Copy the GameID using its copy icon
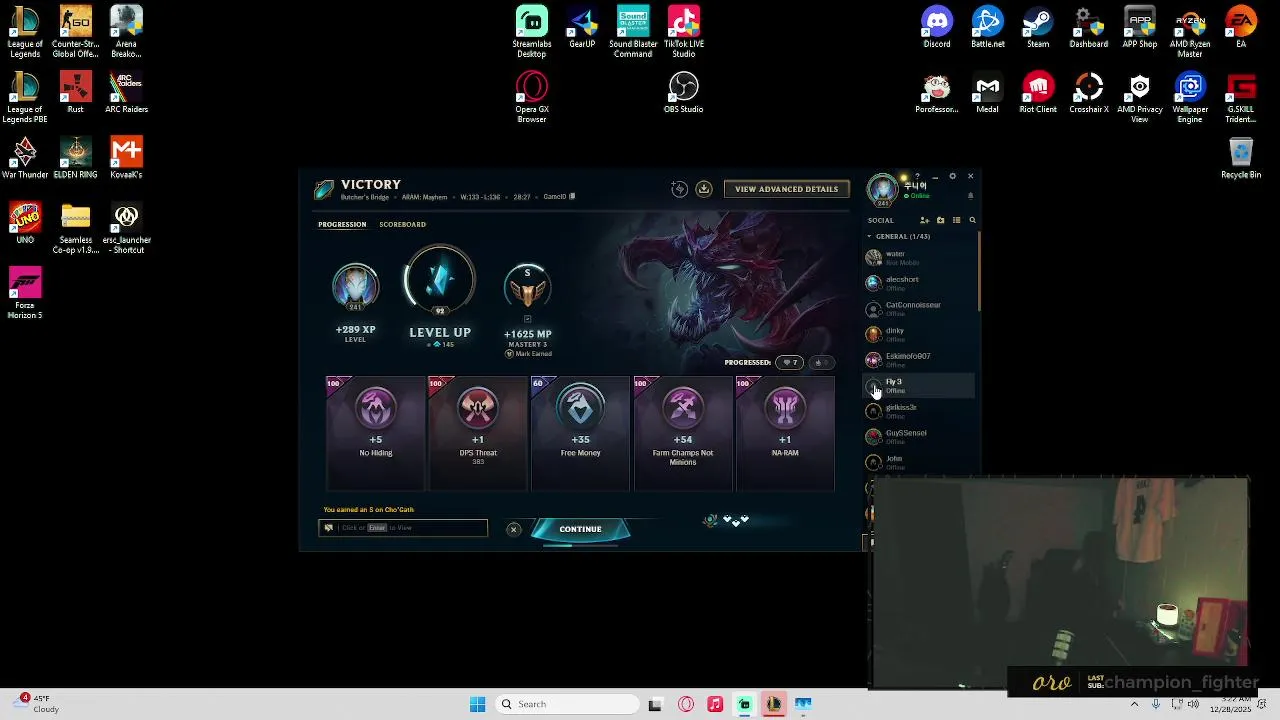The width and height of the screenshot is (1280, 720). coord(572,197)
